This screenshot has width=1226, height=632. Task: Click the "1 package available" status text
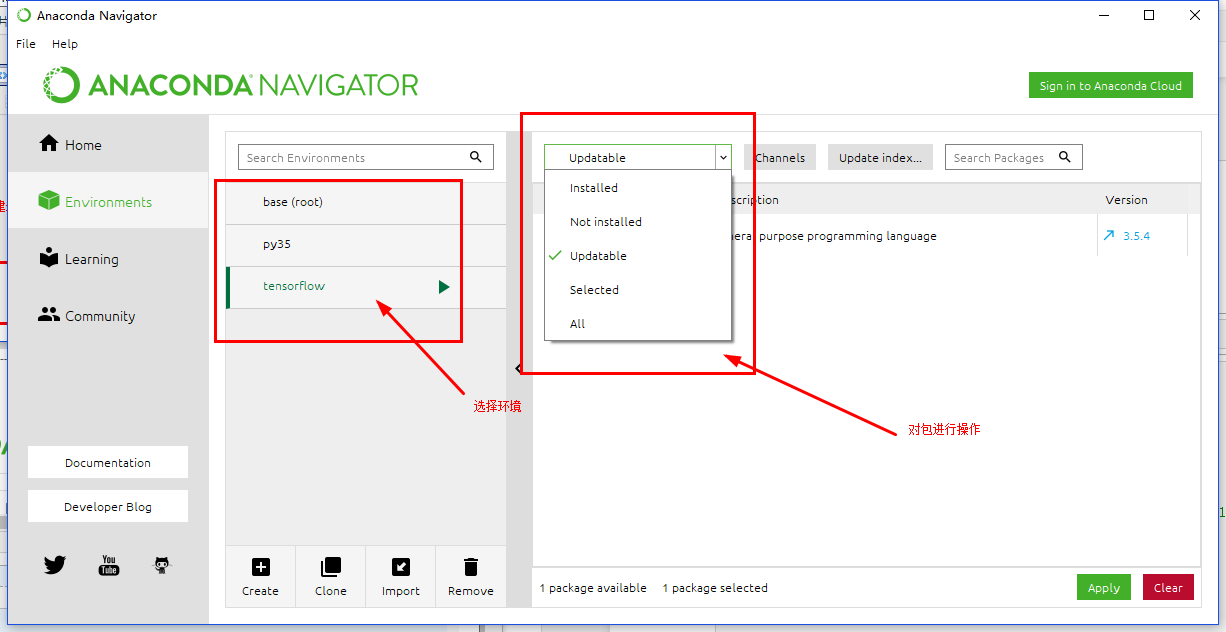[x=593, y=588]
